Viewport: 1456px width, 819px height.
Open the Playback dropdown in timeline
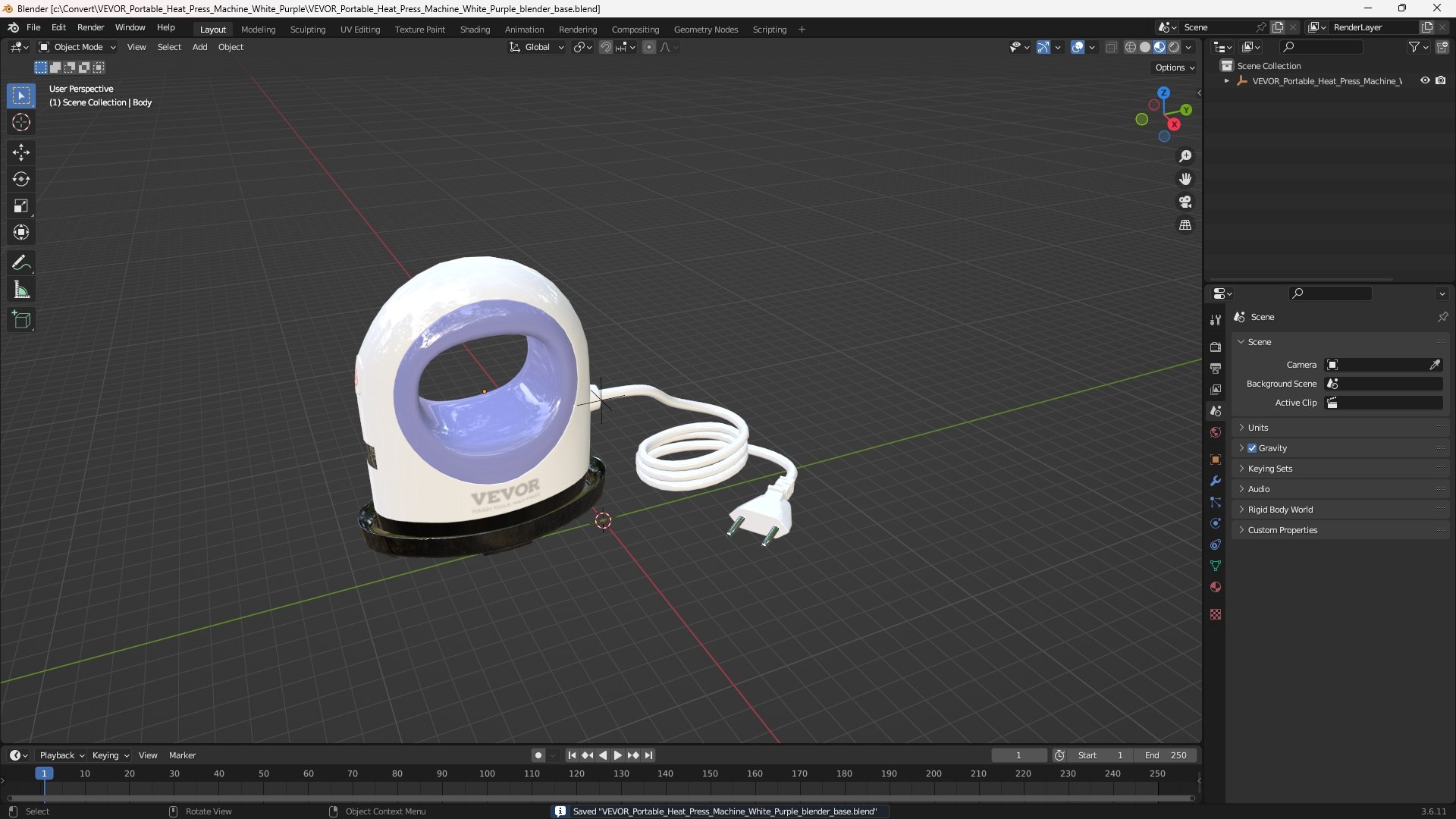[61, 755]
